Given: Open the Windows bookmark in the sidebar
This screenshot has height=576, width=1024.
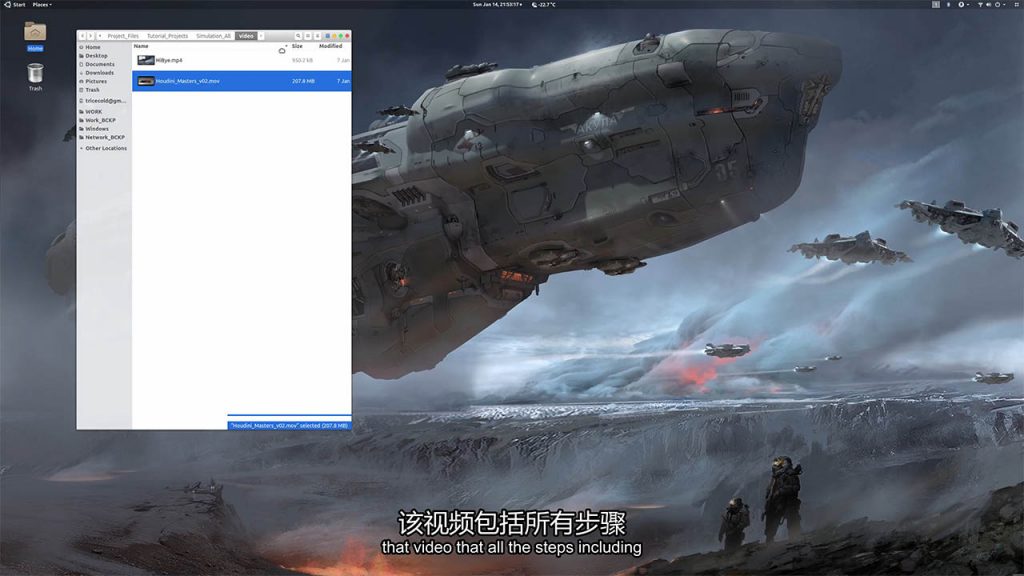Looking at the screenshot, I should [94, 129].
